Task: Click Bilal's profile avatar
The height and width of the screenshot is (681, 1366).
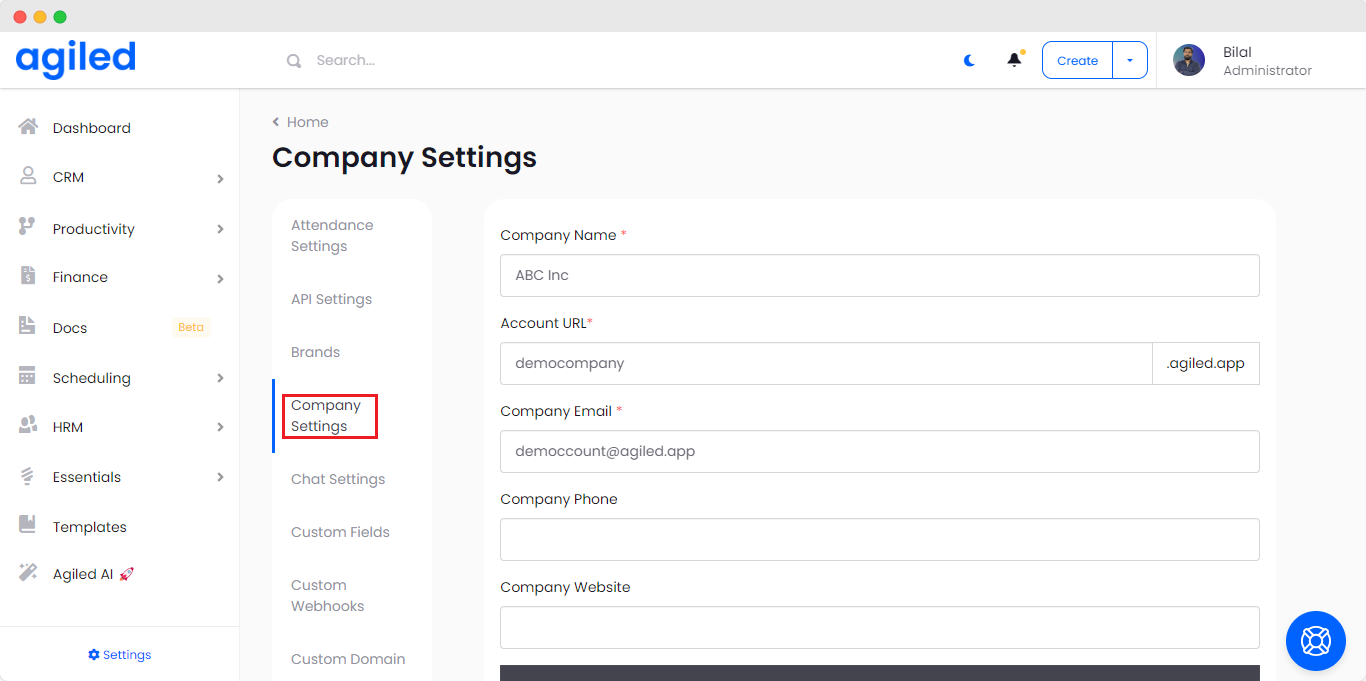Action: point(1189,60)
